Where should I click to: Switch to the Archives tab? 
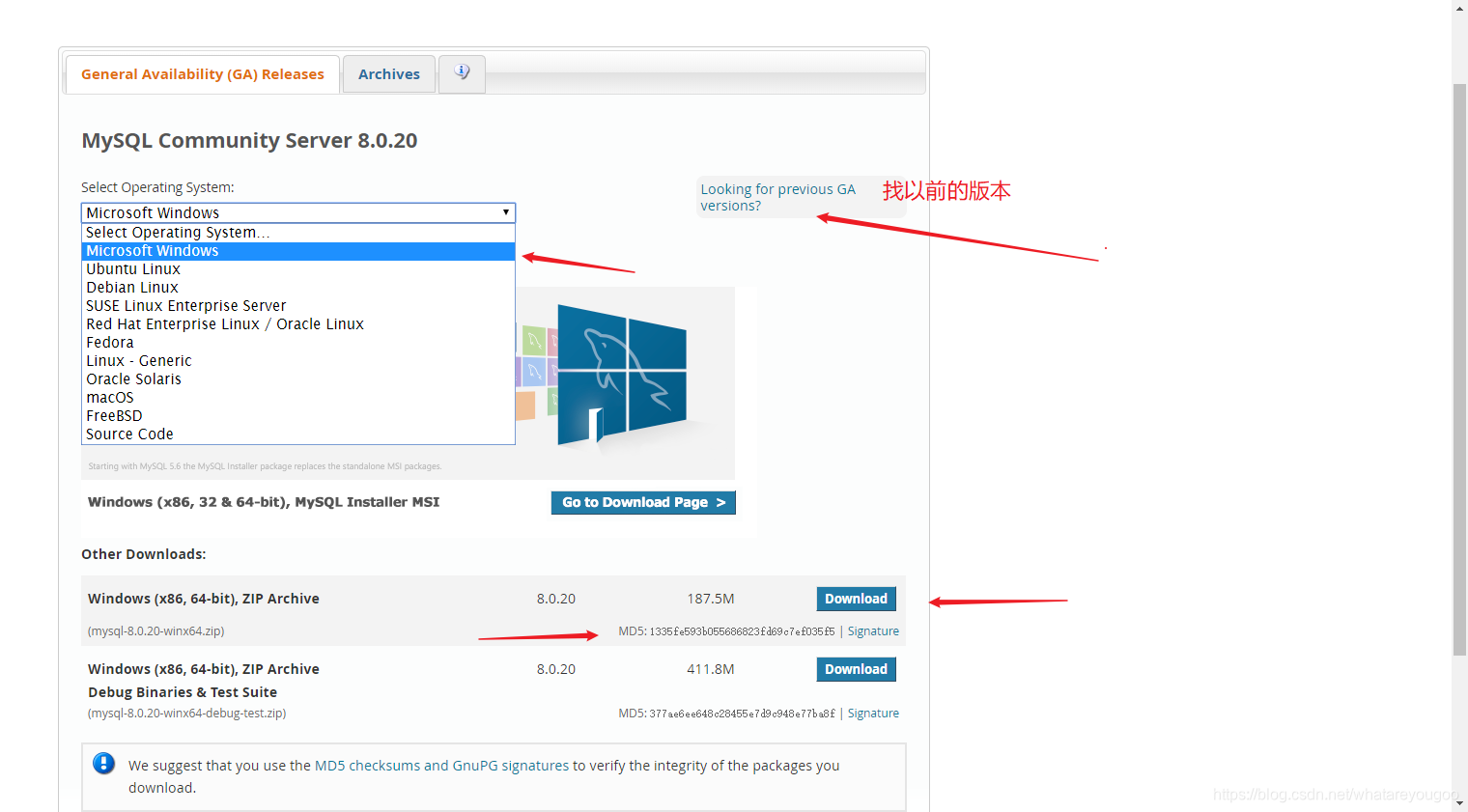tap(389, 74)
